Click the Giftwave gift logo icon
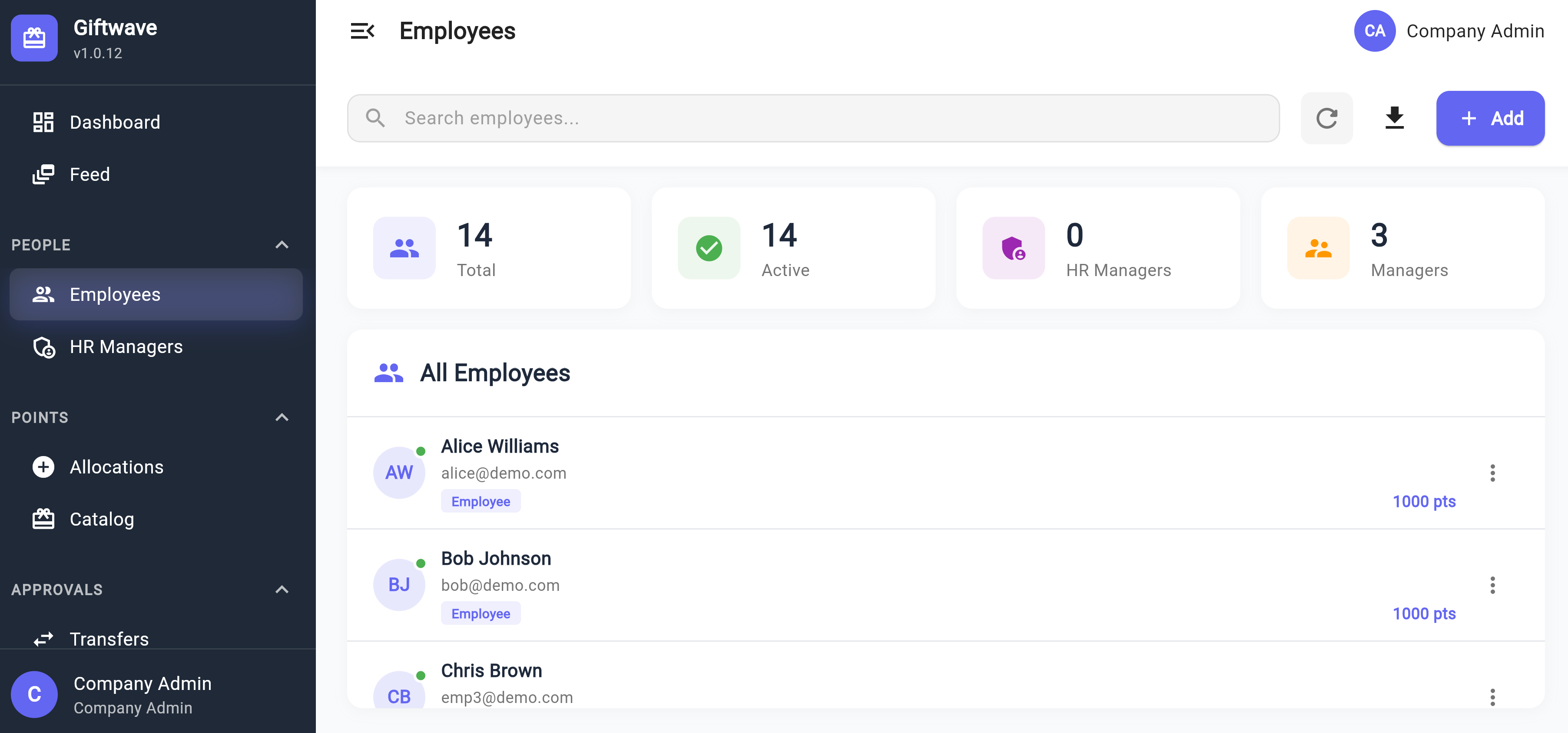 point(34,38)
